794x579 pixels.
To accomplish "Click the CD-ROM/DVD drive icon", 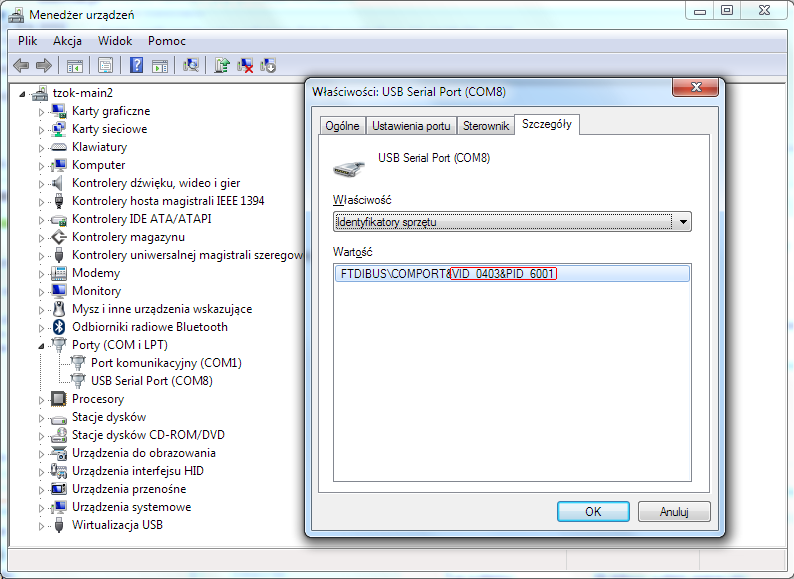I will click(59, 435).
